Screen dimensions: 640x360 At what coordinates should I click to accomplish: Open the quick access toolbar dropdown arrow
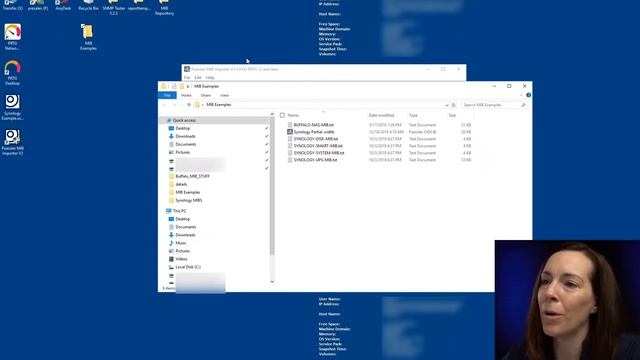click(188, 87)
